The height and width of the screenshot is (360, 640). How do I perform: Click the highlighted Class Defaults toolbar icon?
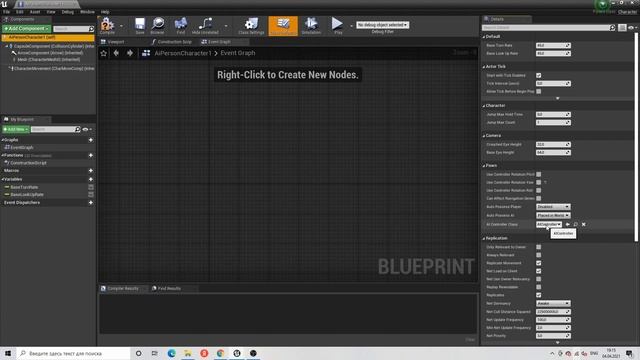[x=283, y=26]
